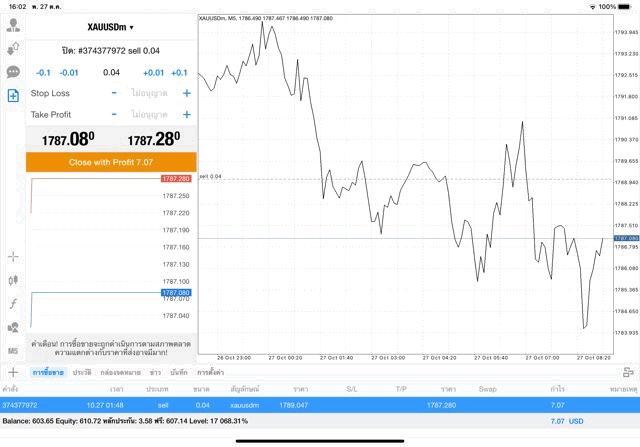Viewport: 640px width, 447px height.
Task: Select the crosshair tool
Action: coord(13,257)
